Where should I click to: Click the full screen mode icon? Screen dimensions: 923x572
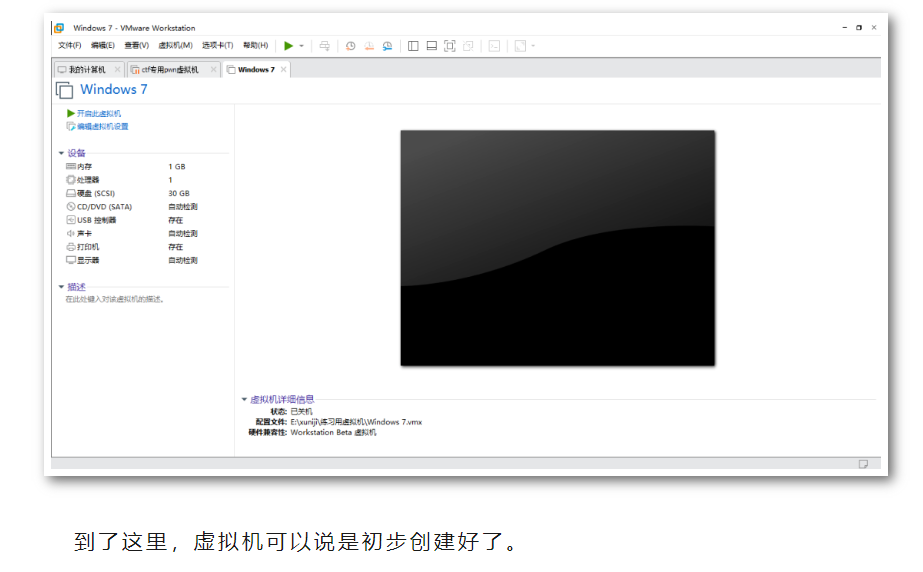[x=450, y=46]
